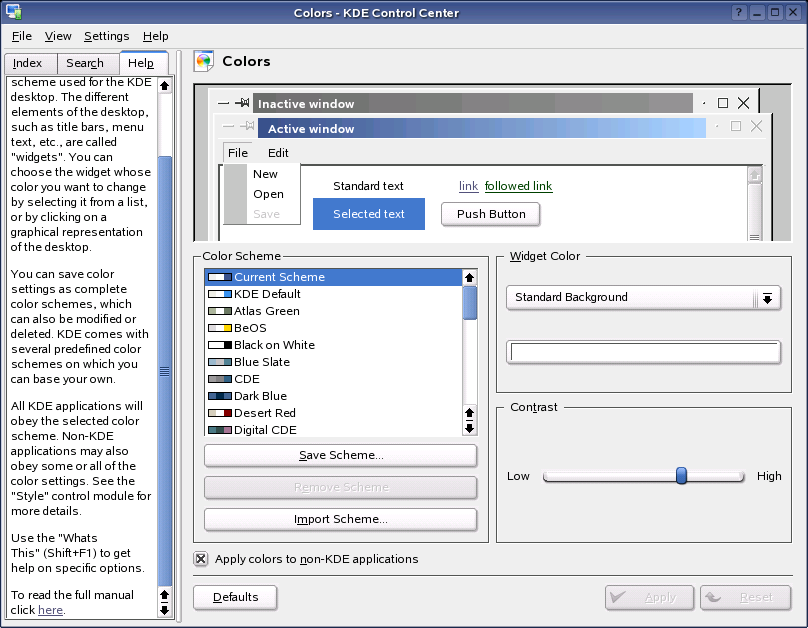Open the Settings menu

click(107, 36)
